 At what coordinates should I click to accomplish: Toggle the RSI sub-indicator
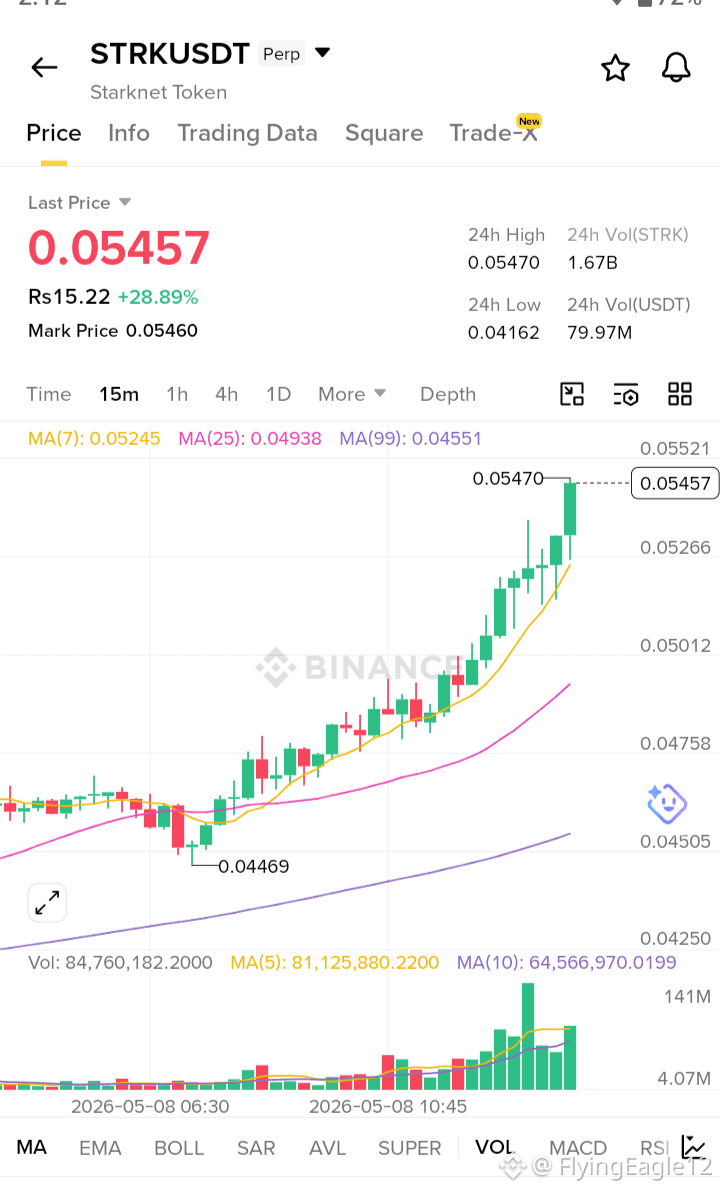[655, 1147]
